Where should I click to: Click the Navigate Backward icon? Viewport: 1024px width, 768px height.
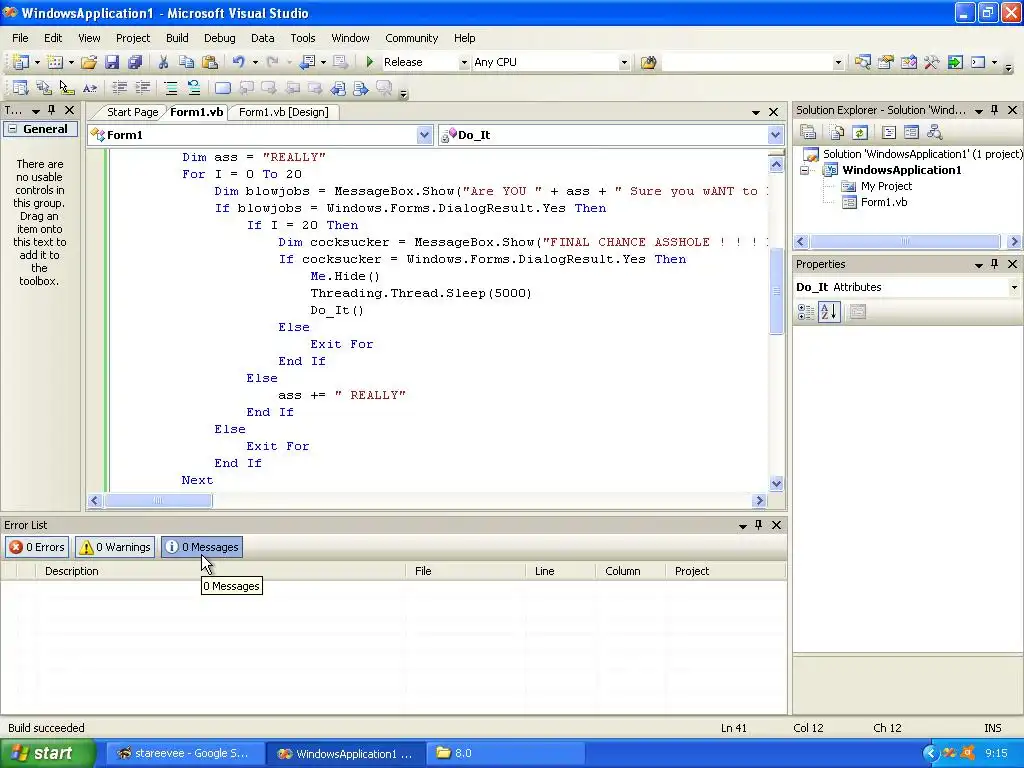[307, 62]
